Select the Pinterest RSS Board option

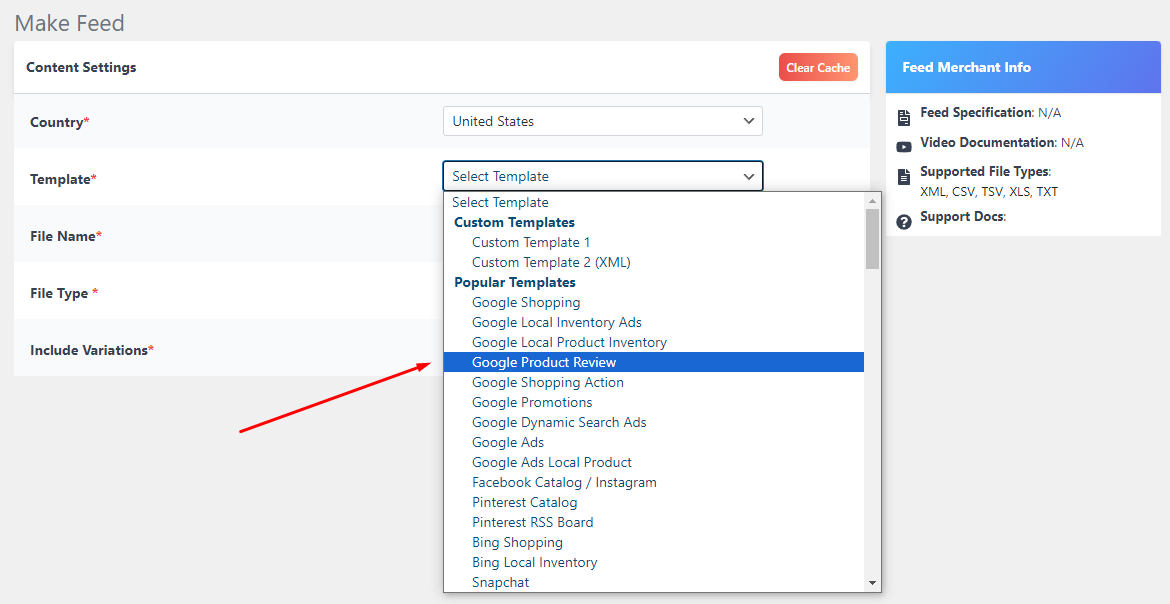pos(532,521)
